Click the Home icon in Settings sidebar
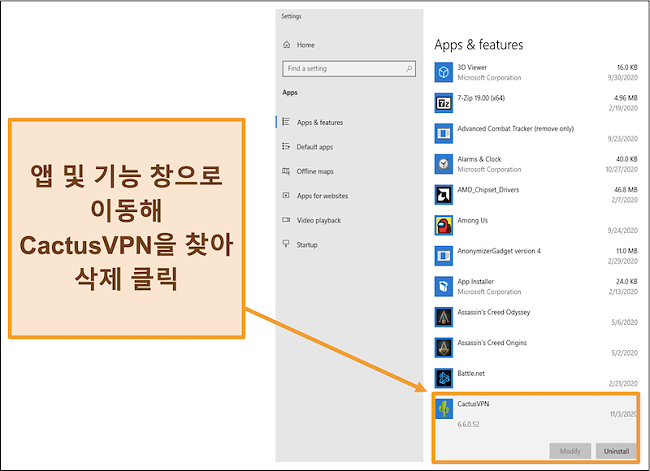The height and width of the screenshot is (471, 650). pyautogui.click(x=286, y=45)
